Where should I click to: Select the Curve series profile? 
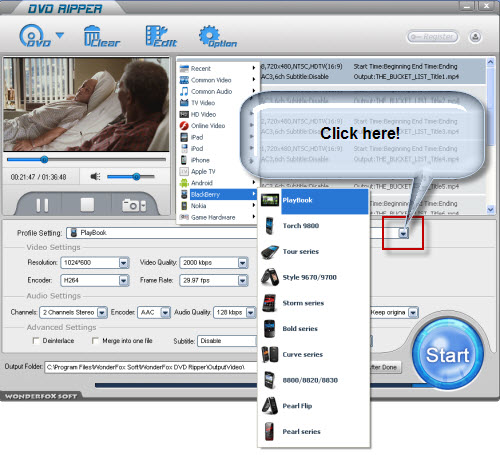click(x=314, y=354)
